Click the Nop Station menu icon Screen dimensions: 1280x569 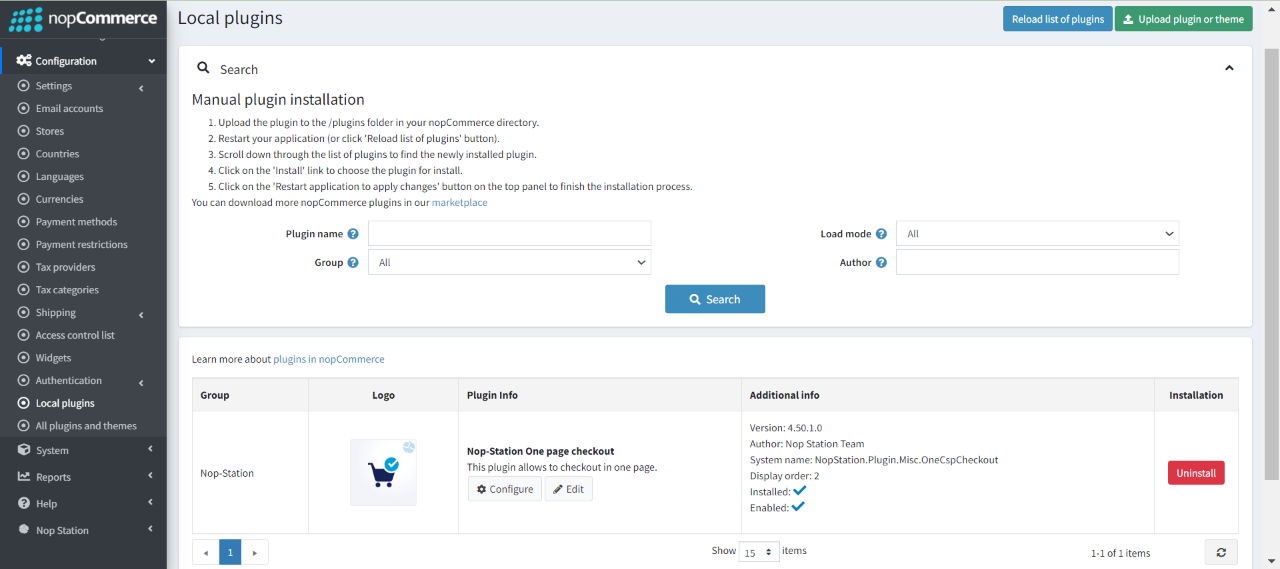tap(24, 530)
